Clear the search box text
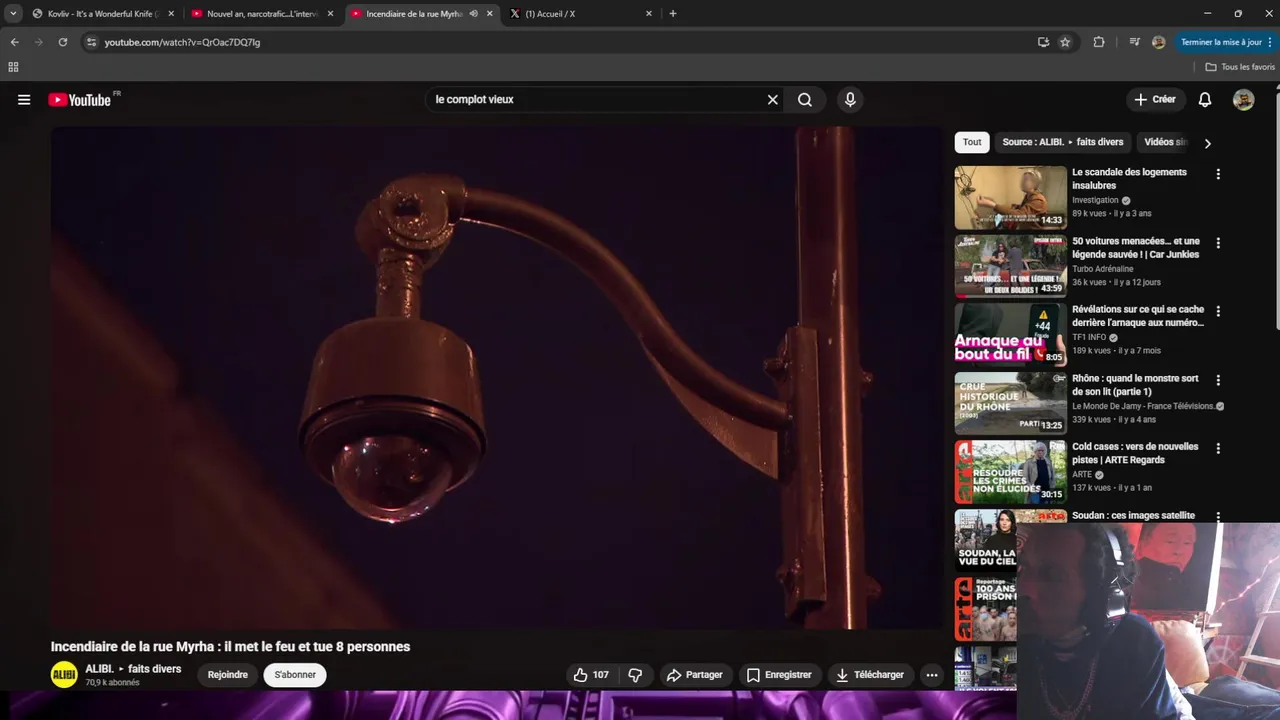 [x=772, y=100]
